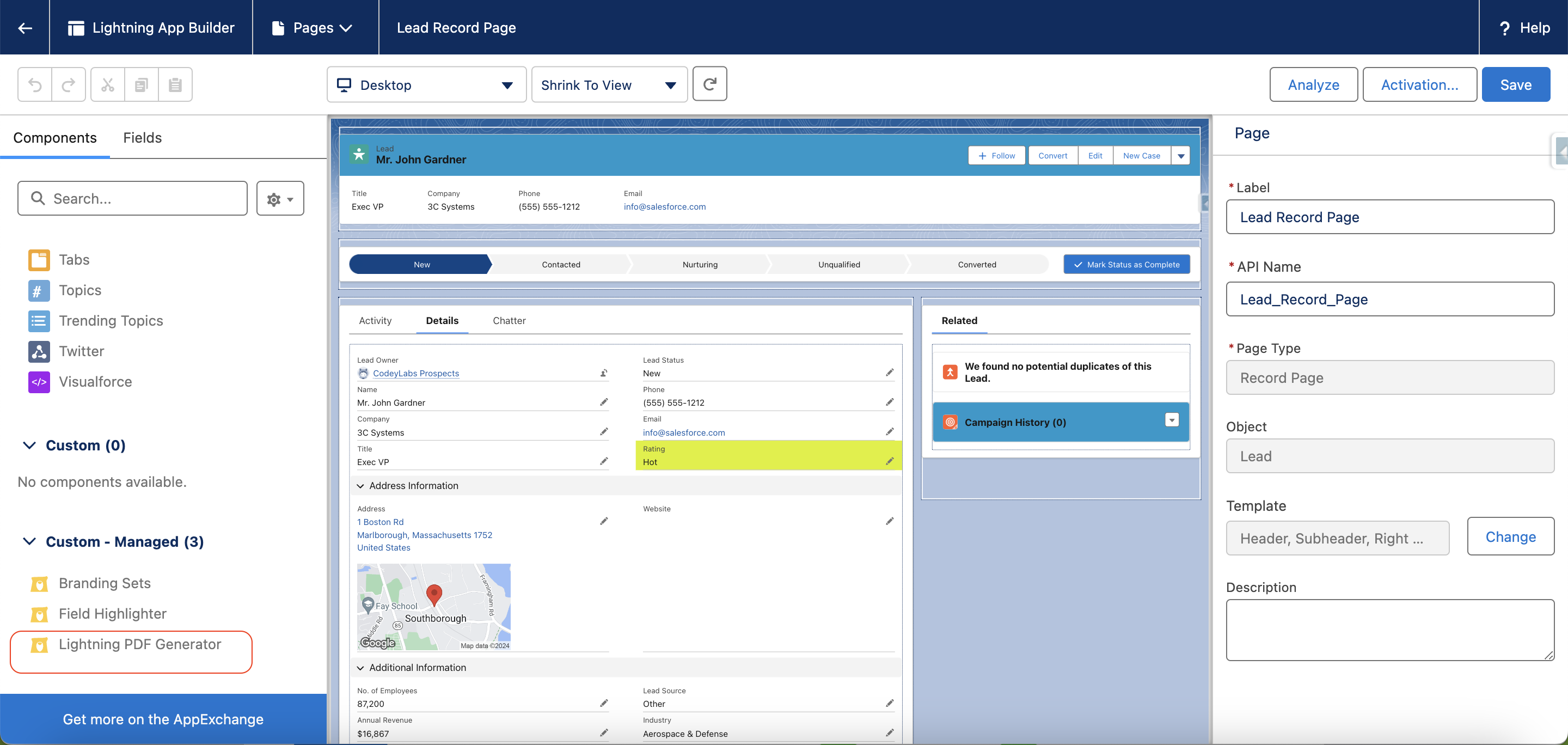
Task: Click the Save button
Action: (1516, 84)
